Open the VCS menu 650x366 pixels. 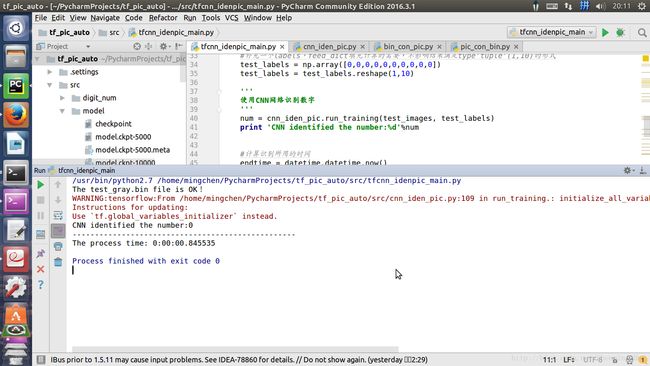(x=231, y=18)
